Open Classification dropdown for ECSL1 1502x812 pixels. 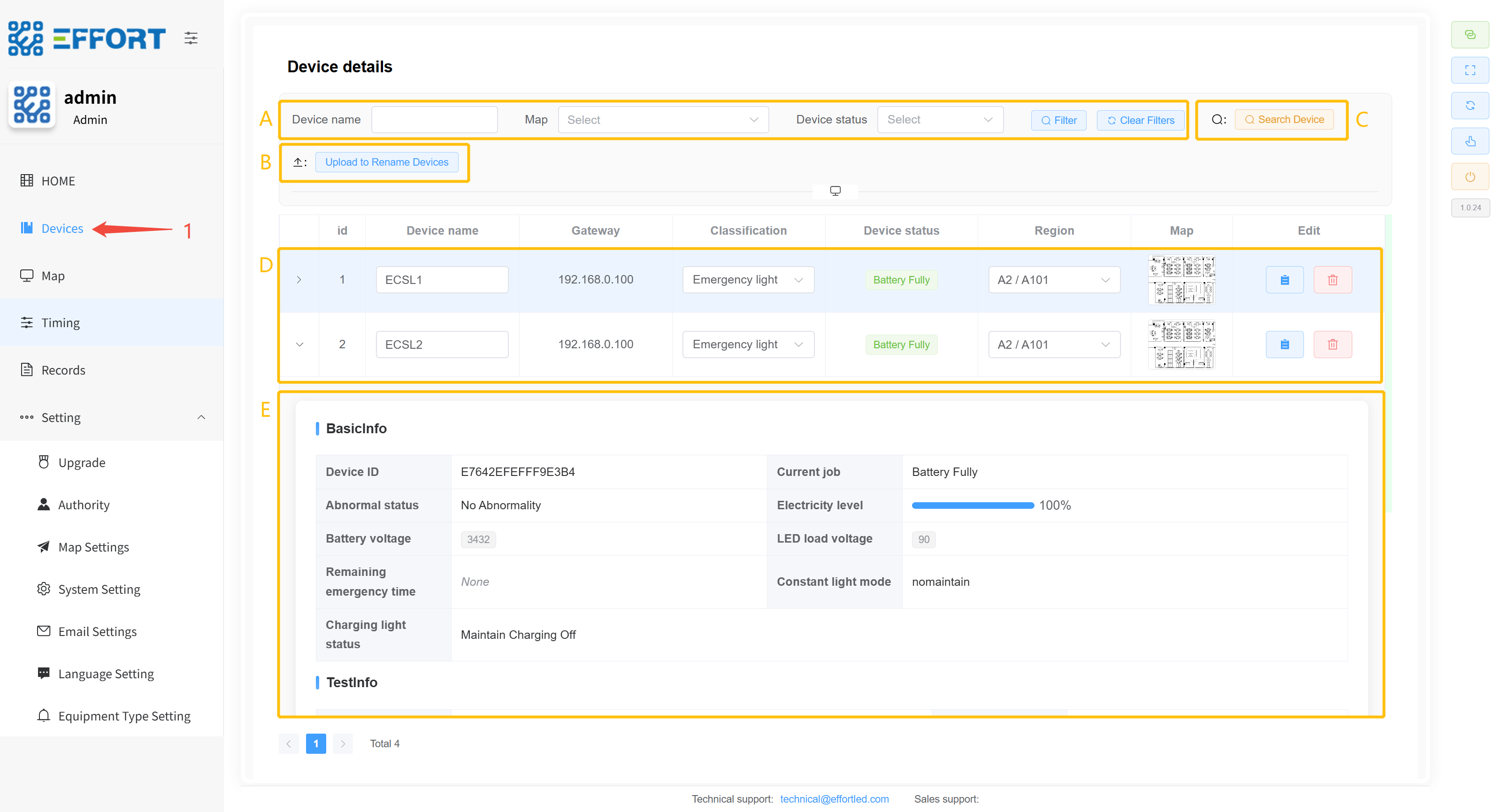748,280
